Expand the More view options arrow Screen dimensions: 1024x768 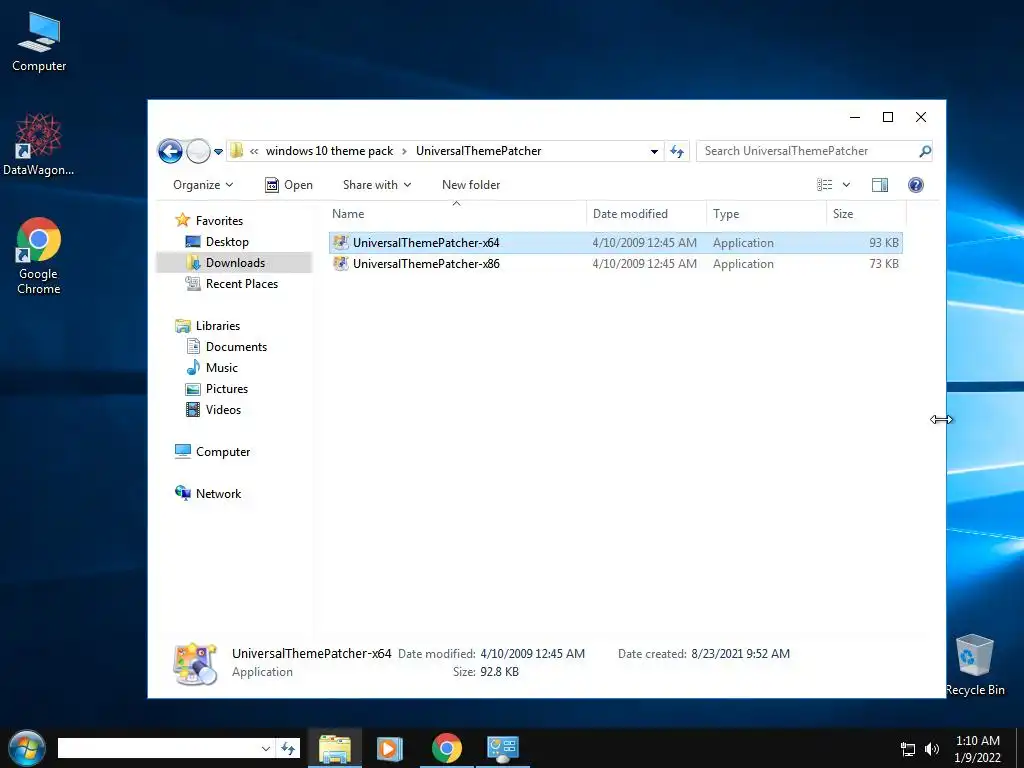click(846, 185)
